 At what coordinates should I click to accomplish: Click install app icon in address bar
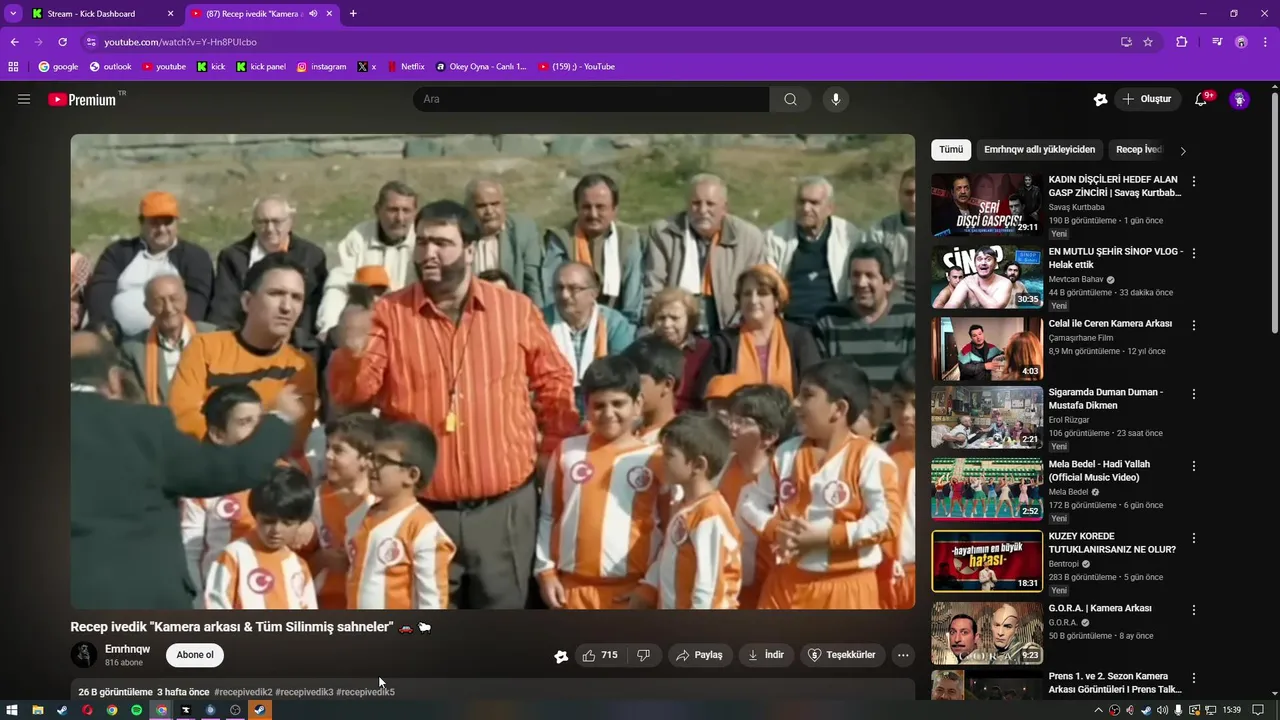point(1126,42)
